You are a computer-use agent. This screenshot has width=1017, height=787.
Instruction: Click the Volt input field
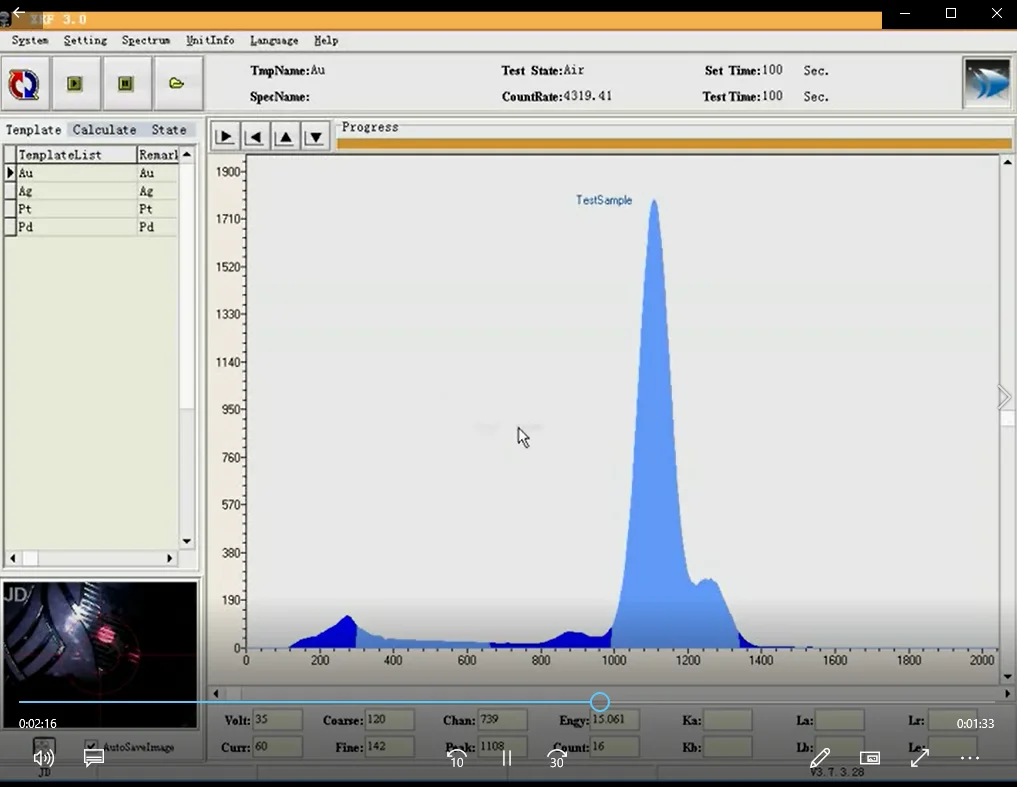point(277,720)
